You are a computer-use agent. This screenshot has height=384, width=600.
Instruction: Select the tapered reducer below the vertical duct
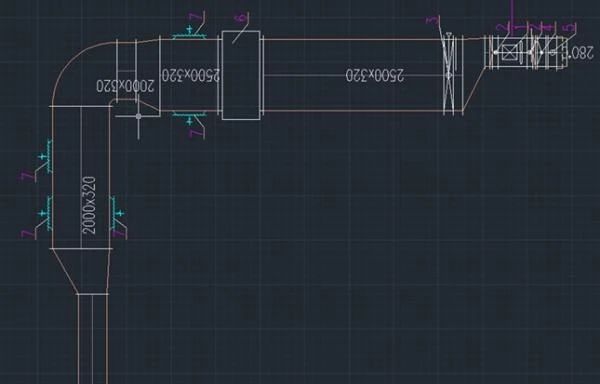[81, 271]
